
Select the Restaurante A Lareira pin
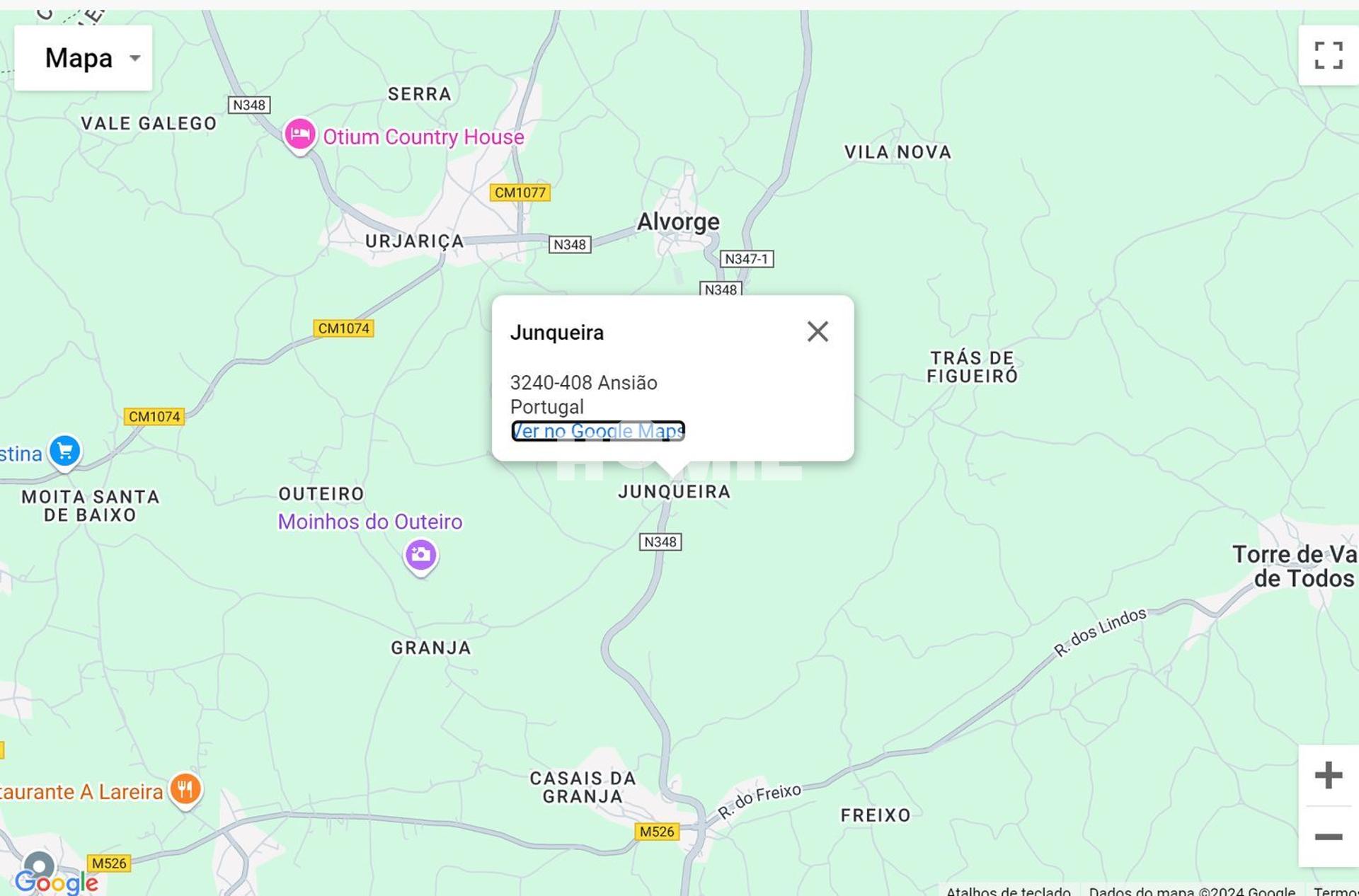(x=185, y=788)
